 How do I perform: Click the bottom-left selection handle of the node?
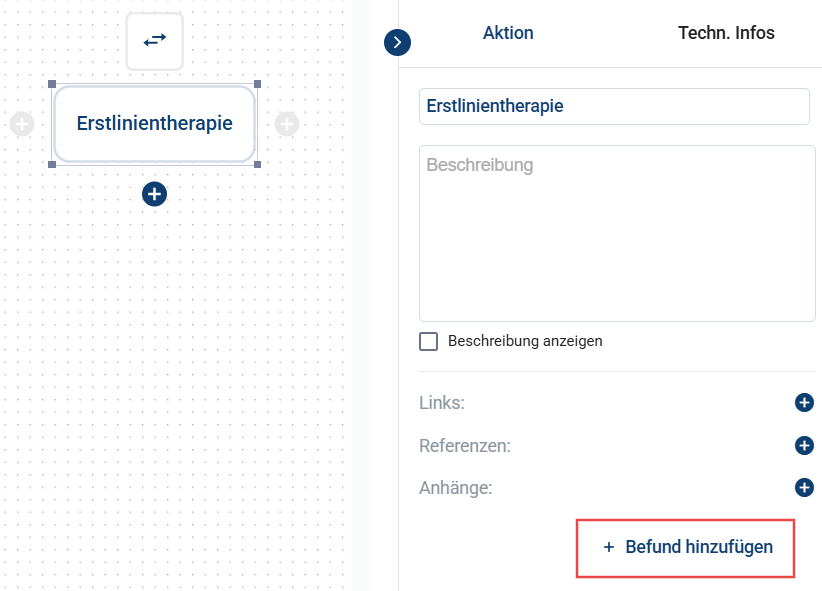point(53,164)
